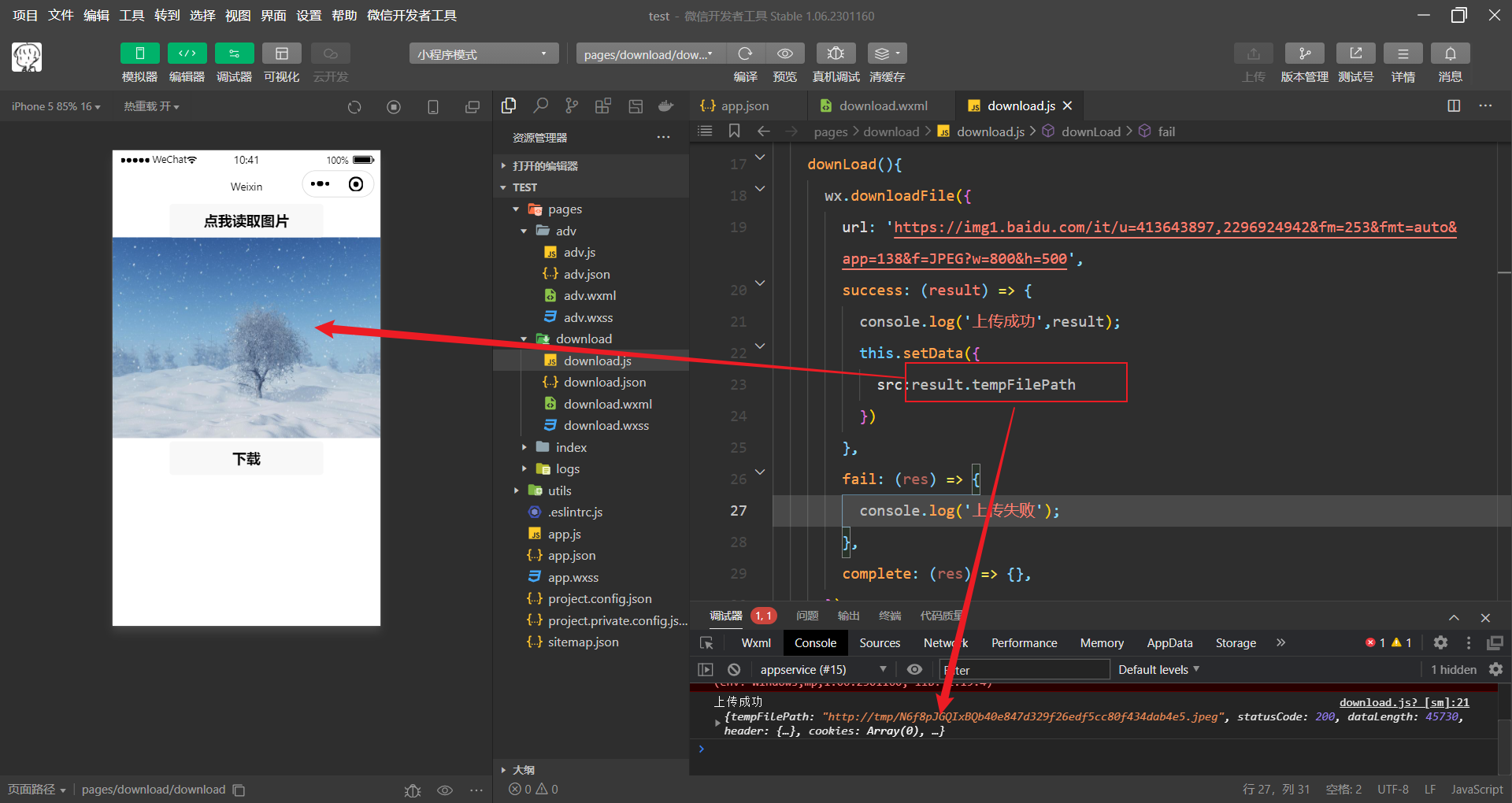The image size is (1512, 803).
Task: Open the 项目 menu
Action: [x=25, y=16]
